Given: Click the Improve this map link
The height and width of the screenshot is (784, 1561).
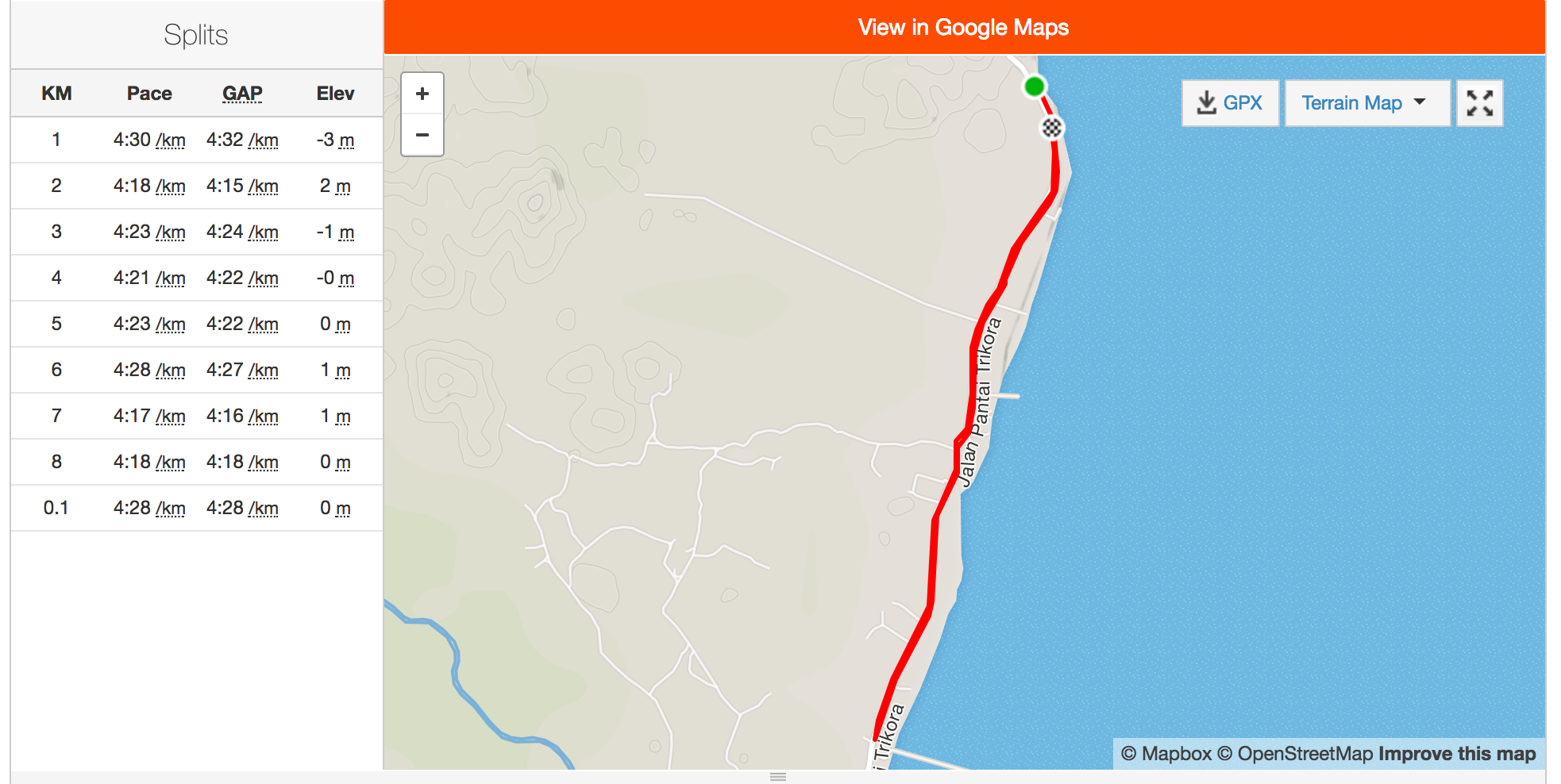Looking at the screenshot, I should click(x=1457, y=754).
